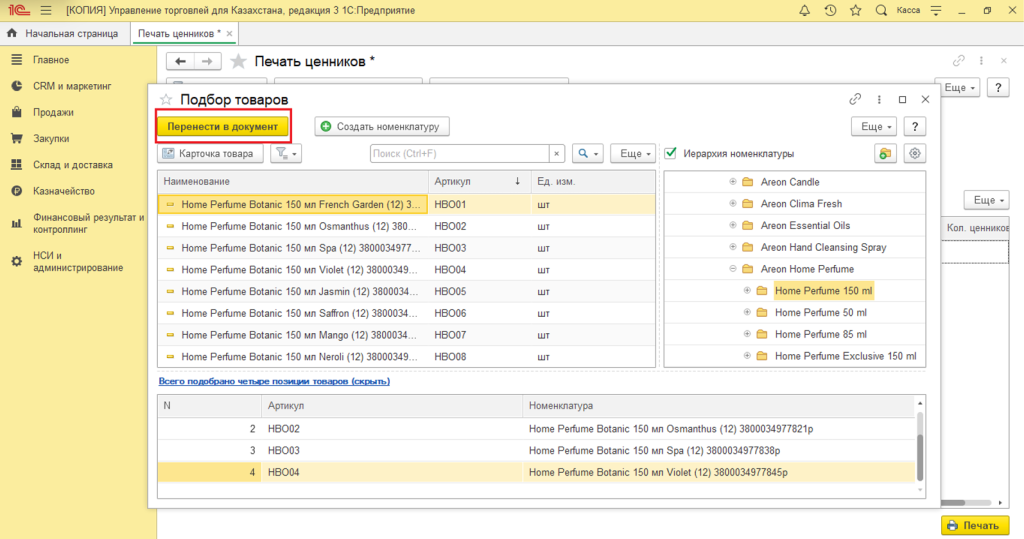The image size is (1024, 539).
Task: Click into the Поиск (Ctrl+F) field
Action: point(460,154)
